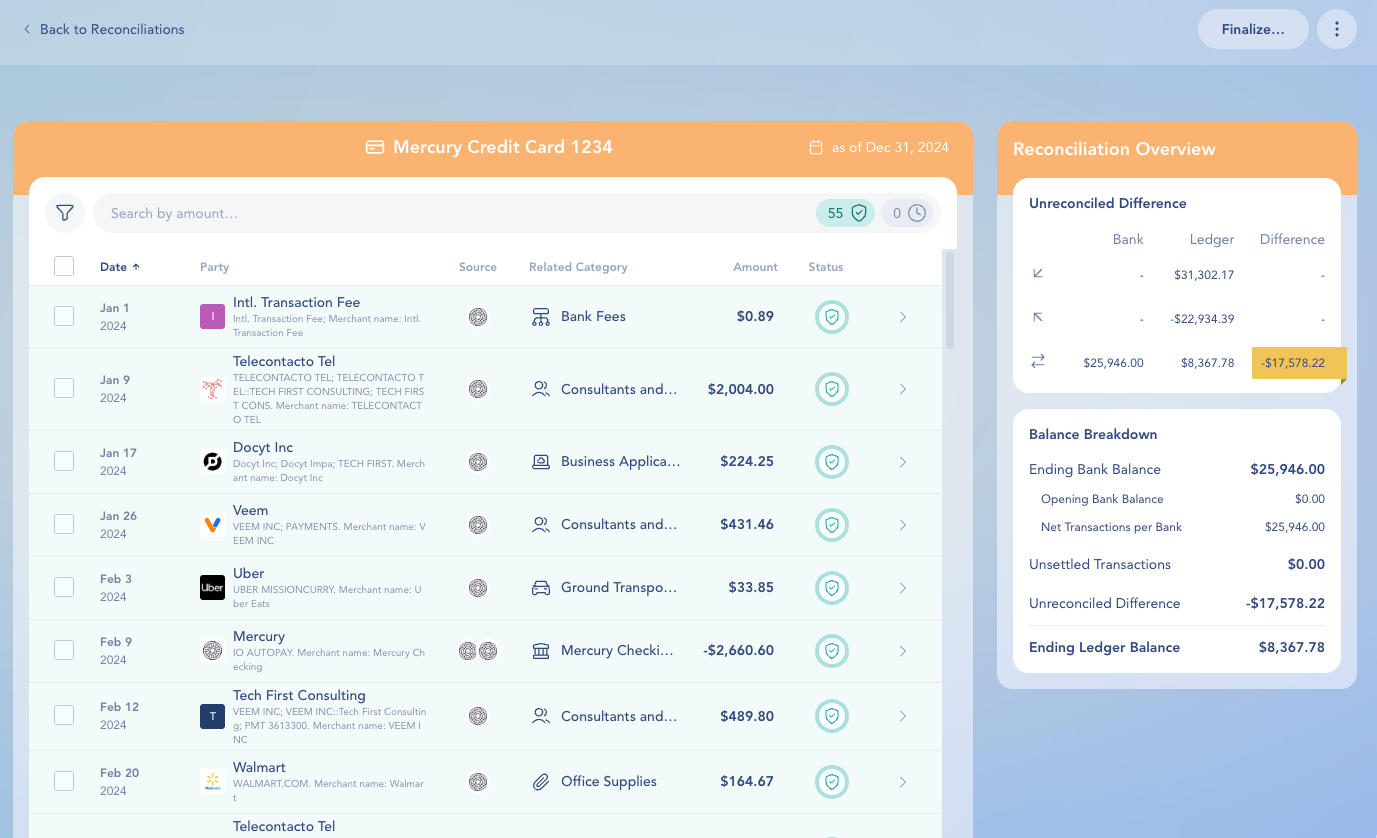Click the Veem party logo
The width and height of the screenshot is (1377, 838).
[212, 525]
